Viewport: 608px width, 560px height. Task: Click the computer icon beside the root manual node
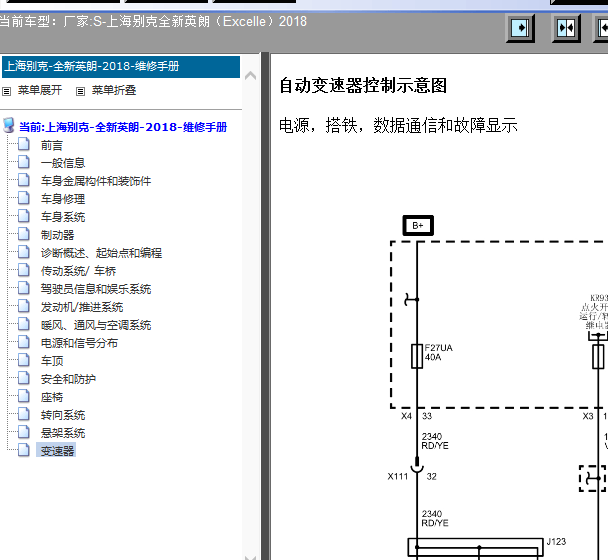(9, 126)
